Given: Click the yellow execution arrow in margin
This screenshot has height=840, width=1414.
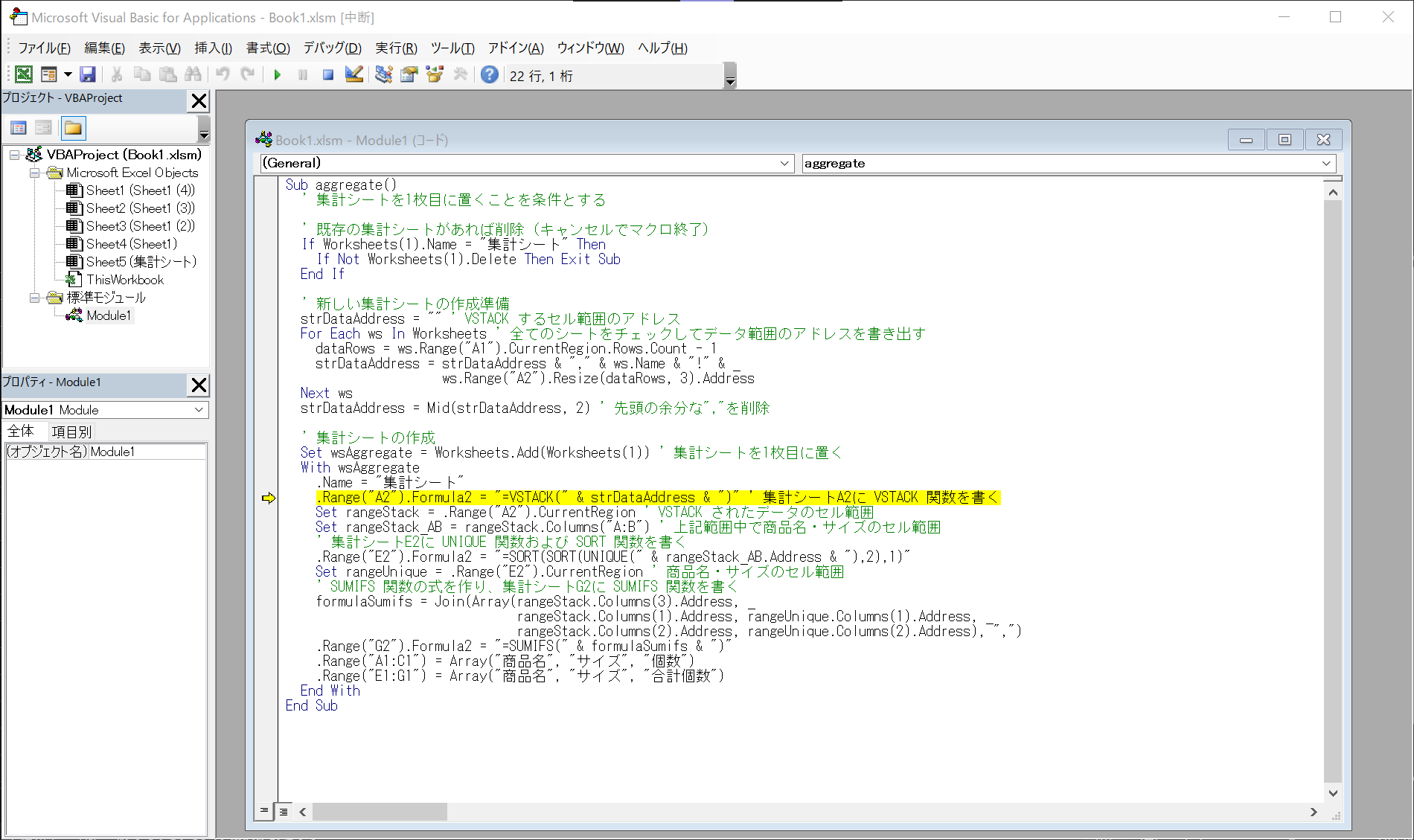Looking at the screenshot, I should (x=269, y=498).
